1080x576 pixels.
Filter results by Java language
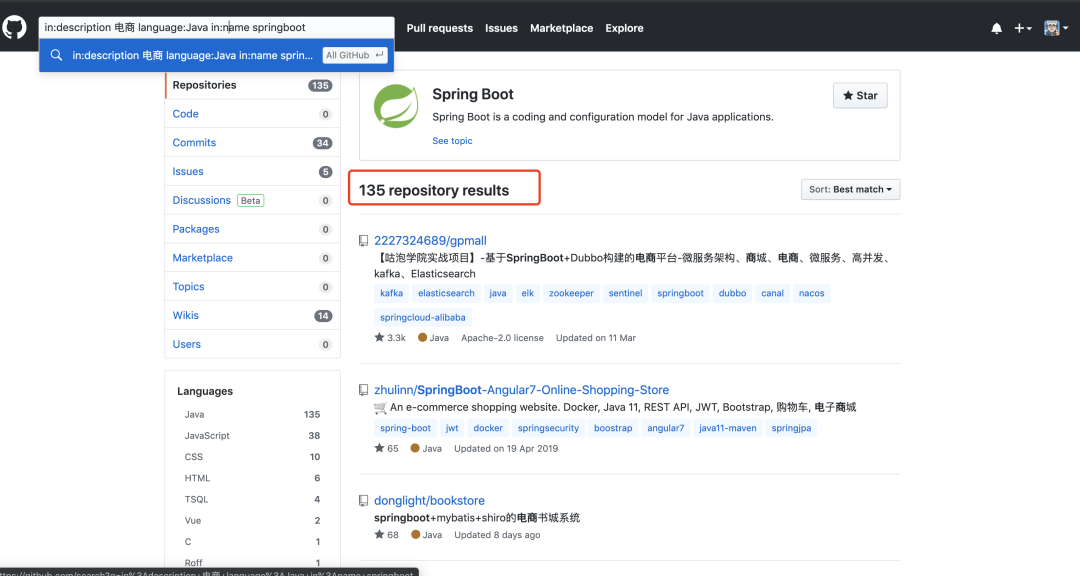pos(252,414)
